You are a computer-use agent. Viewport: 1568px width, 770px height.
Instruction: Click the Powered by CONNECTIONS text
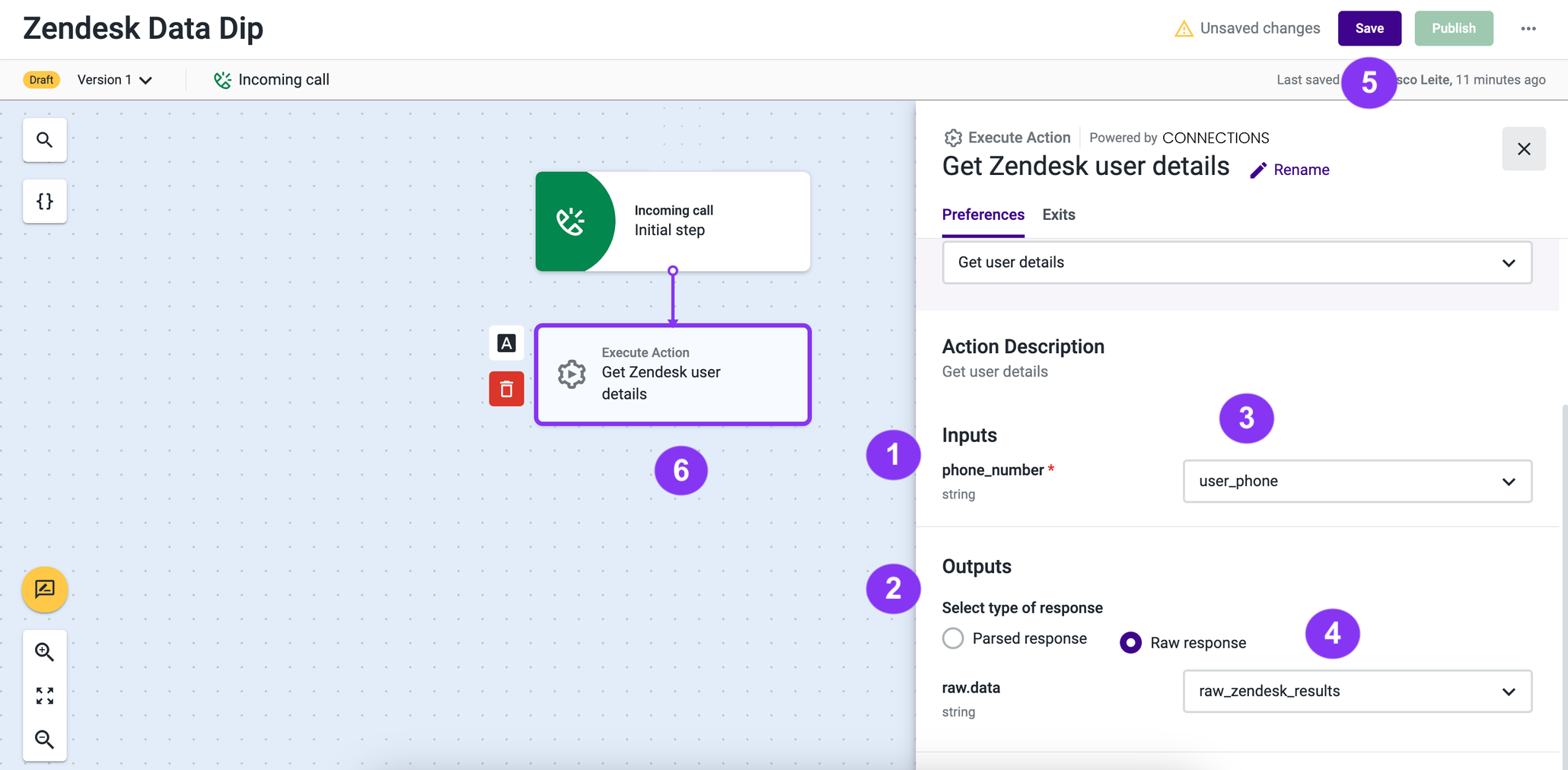(1179, 138)
